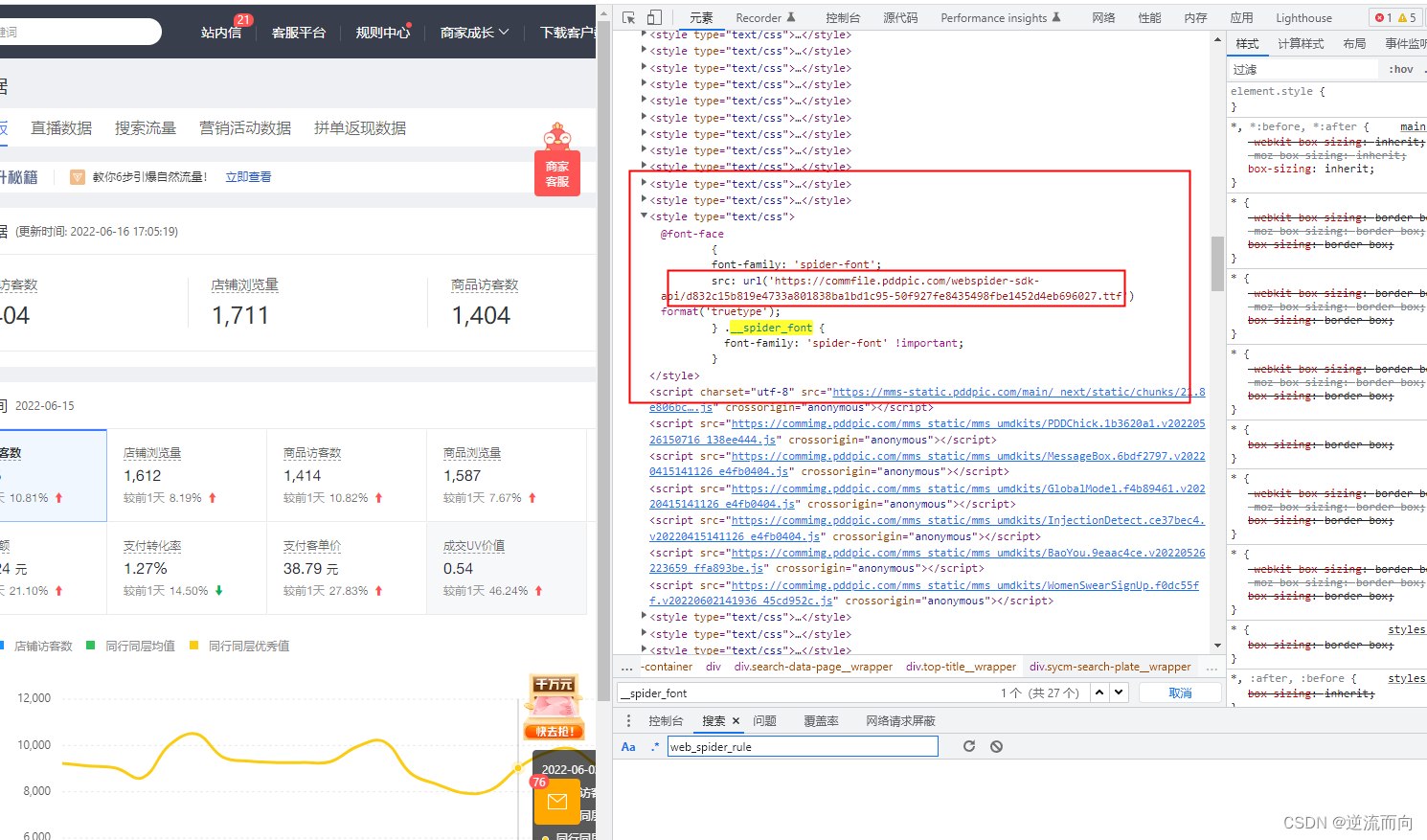
Task: Open 客服平台 in top navigation
Action: coord(299,33)
